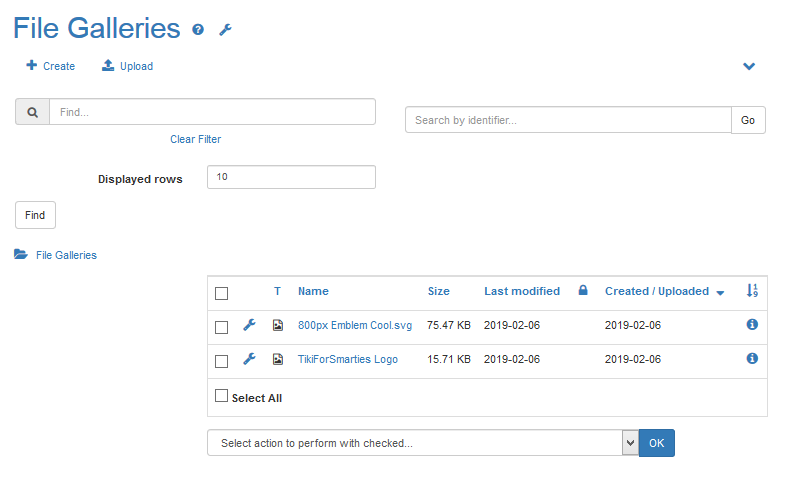Click the Clear Filter link
Screen dimensions: 804x489
[195, 139]
